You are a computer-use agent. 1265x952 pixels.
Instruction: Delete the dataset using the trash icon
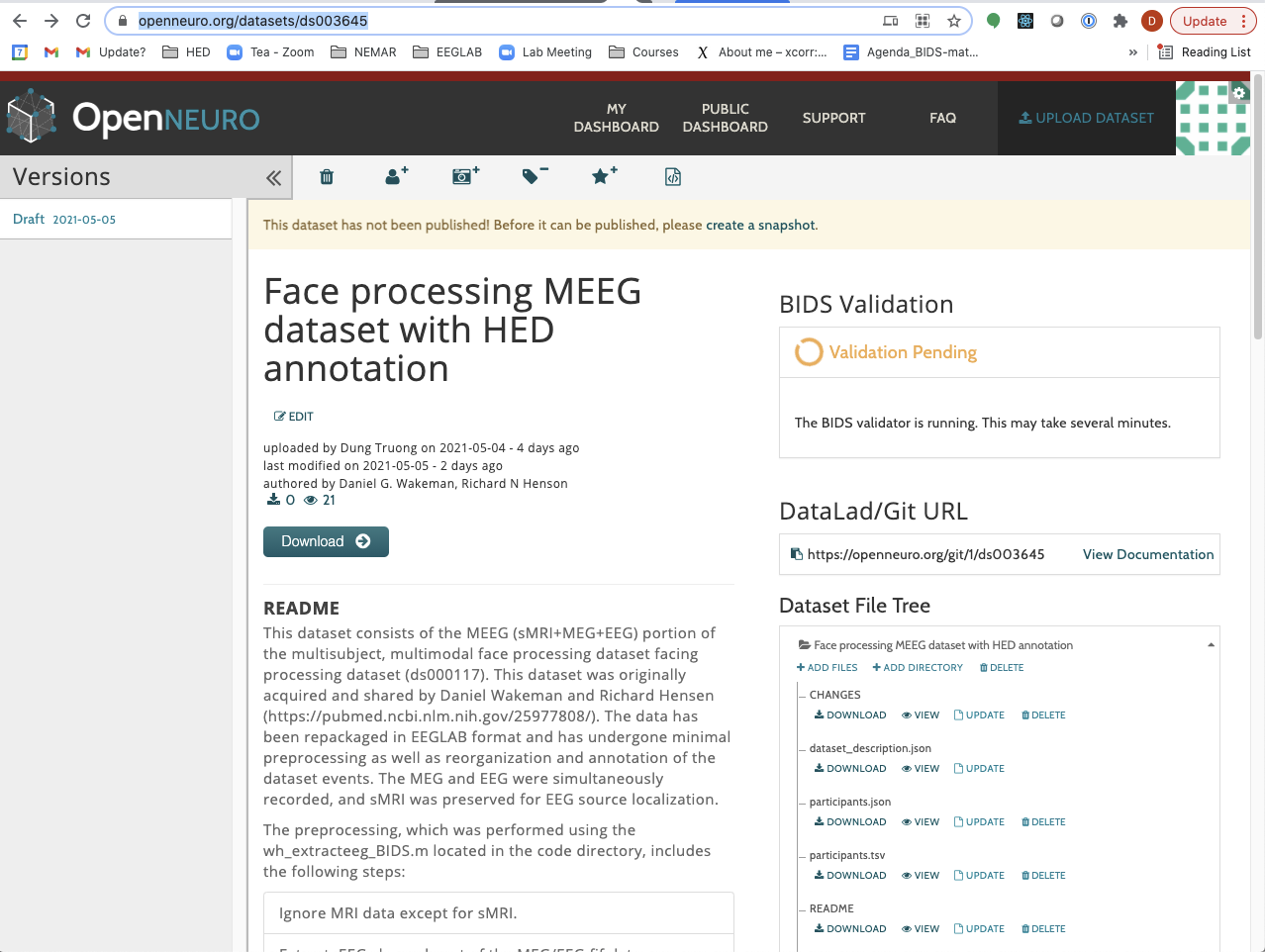[x=326, y=176]
